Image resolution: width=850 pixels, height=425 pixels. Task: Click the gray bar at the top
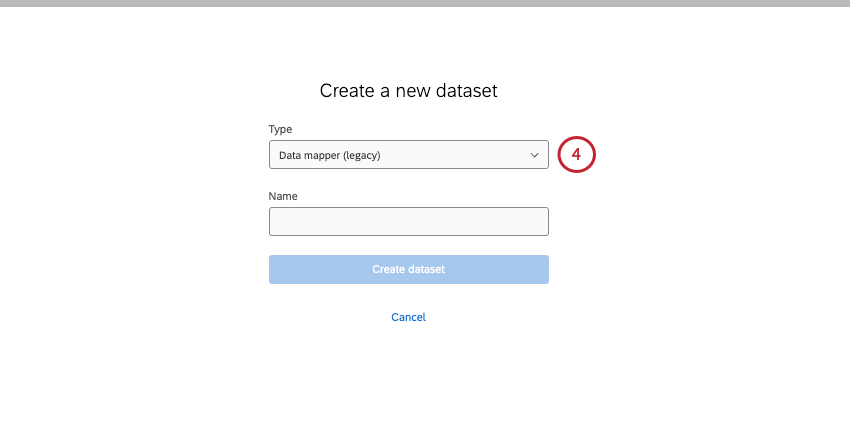(x=425, y=3)
